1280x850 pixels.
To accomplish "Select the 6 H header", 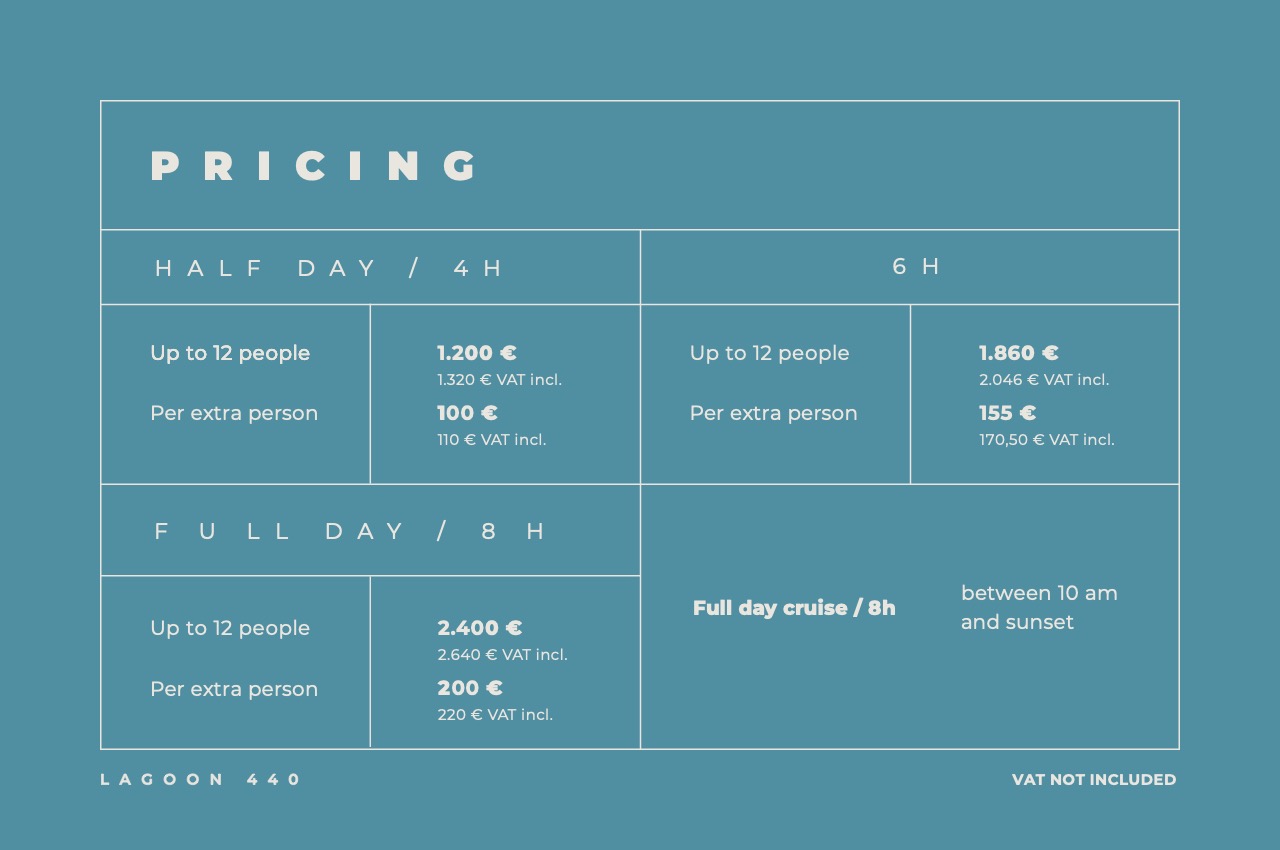I will (x=917, y=266).
